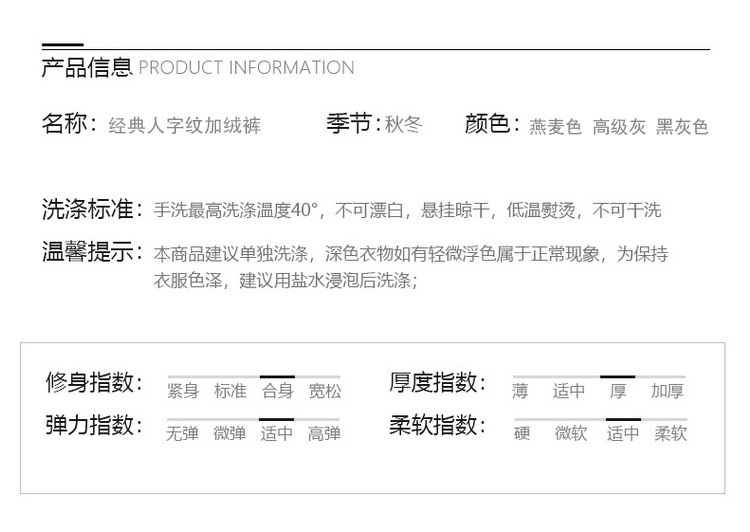Click the 洗涤标准 label
The width and height of the screenshot is (750, 532).
click(87, 209)
